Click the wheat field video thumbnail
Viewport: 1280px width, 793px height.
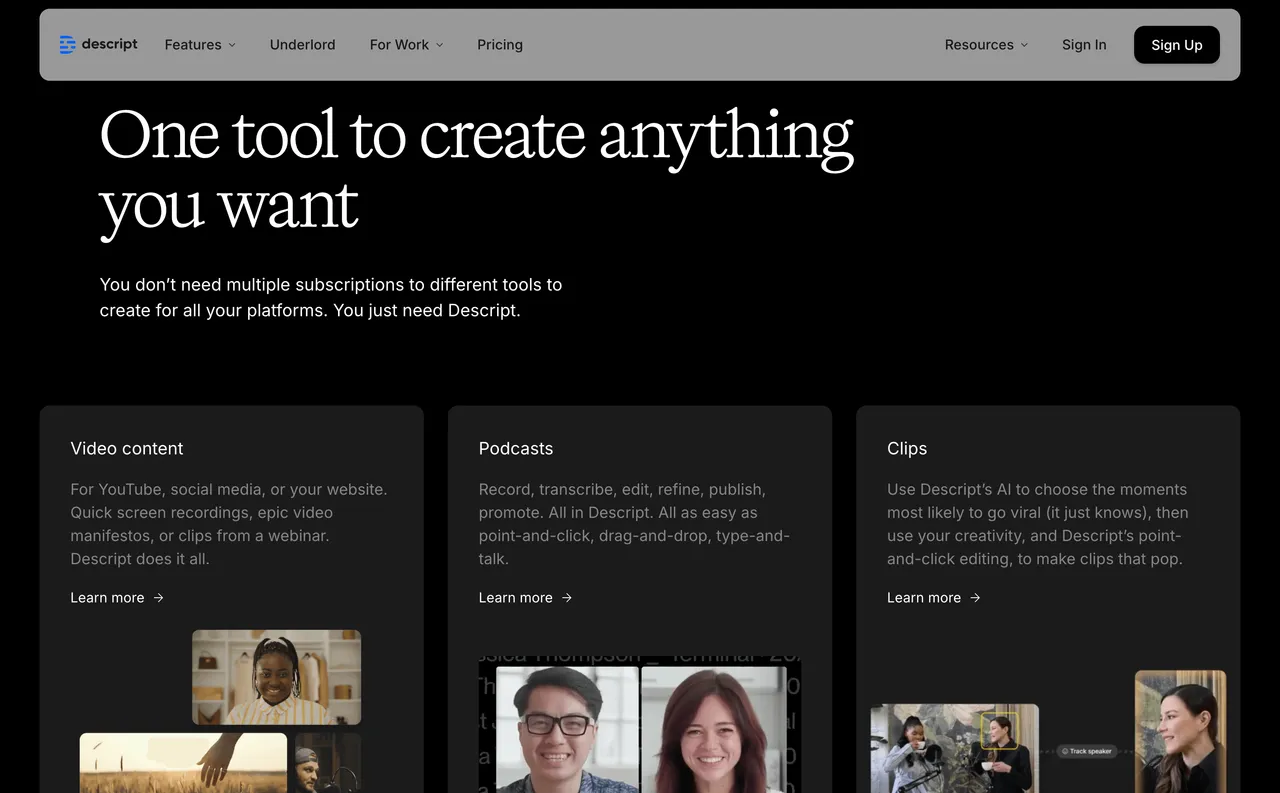pyautogui.click(x=183, y=763)
